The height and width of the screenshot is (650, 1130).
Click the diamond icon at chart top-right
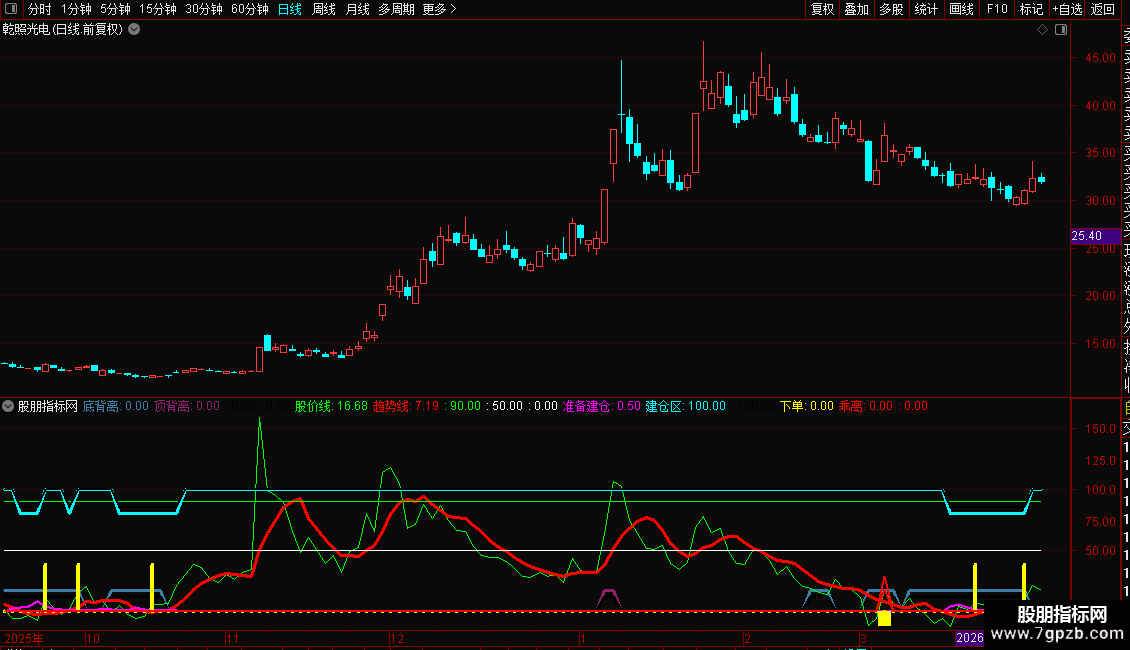[x=1042, y=30]
